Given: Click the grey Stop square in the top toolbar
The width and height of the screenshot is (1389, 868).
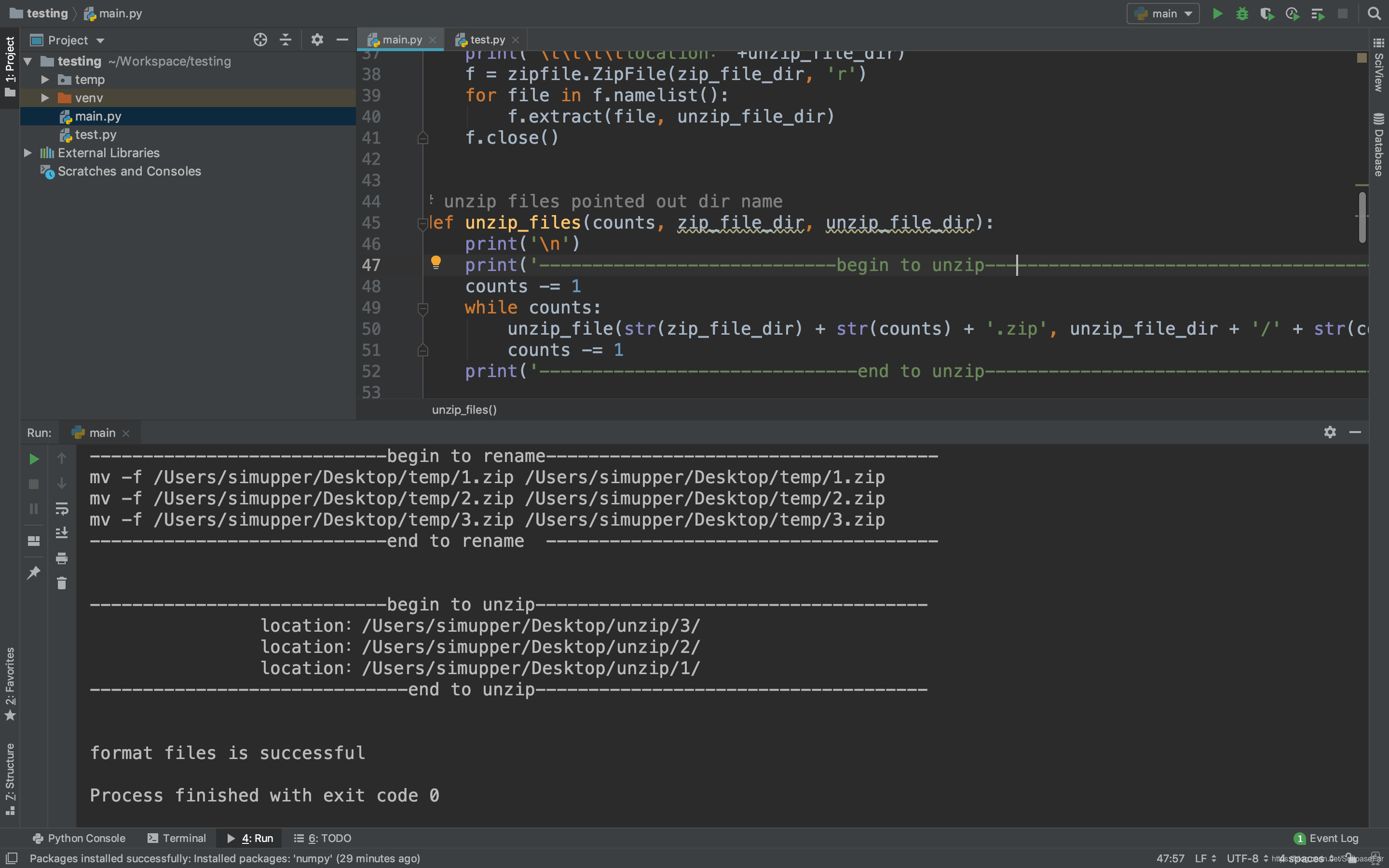Looking at the screenshot, I should click(1342, 14).
